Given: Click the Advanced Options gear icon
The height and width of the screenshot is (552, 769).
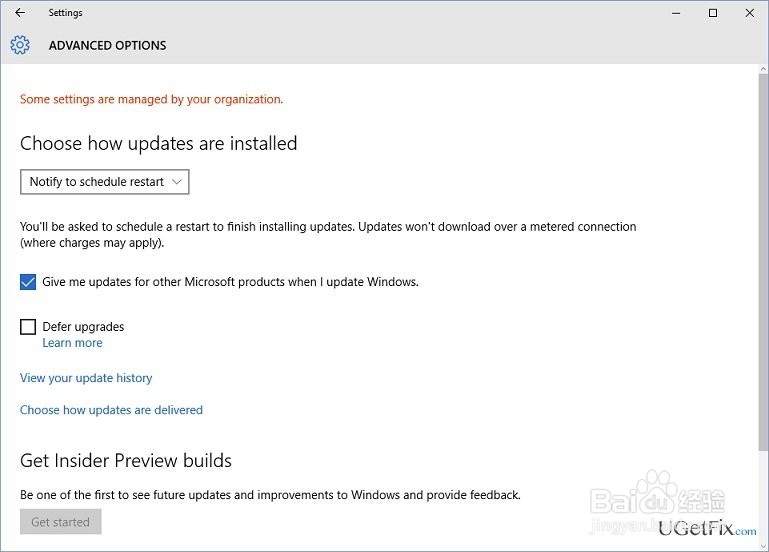Looking at the screenshot, I should coord(20,45).
